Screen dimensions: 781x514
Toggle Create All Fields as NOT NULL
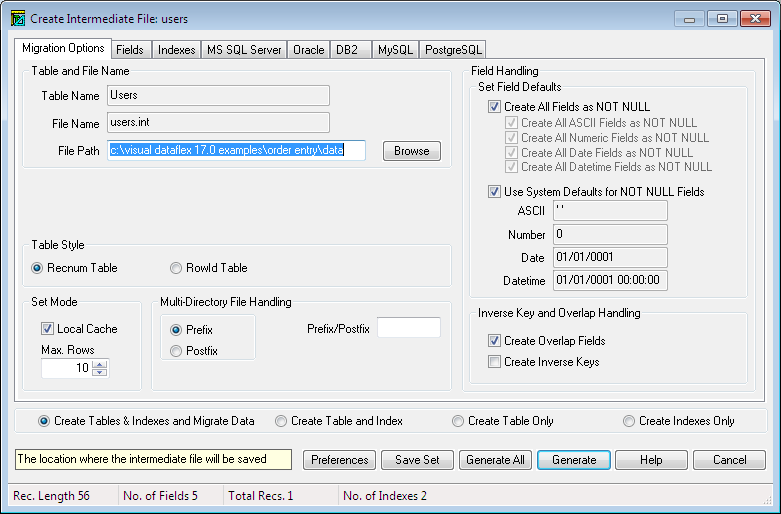[x=494, y=107]
